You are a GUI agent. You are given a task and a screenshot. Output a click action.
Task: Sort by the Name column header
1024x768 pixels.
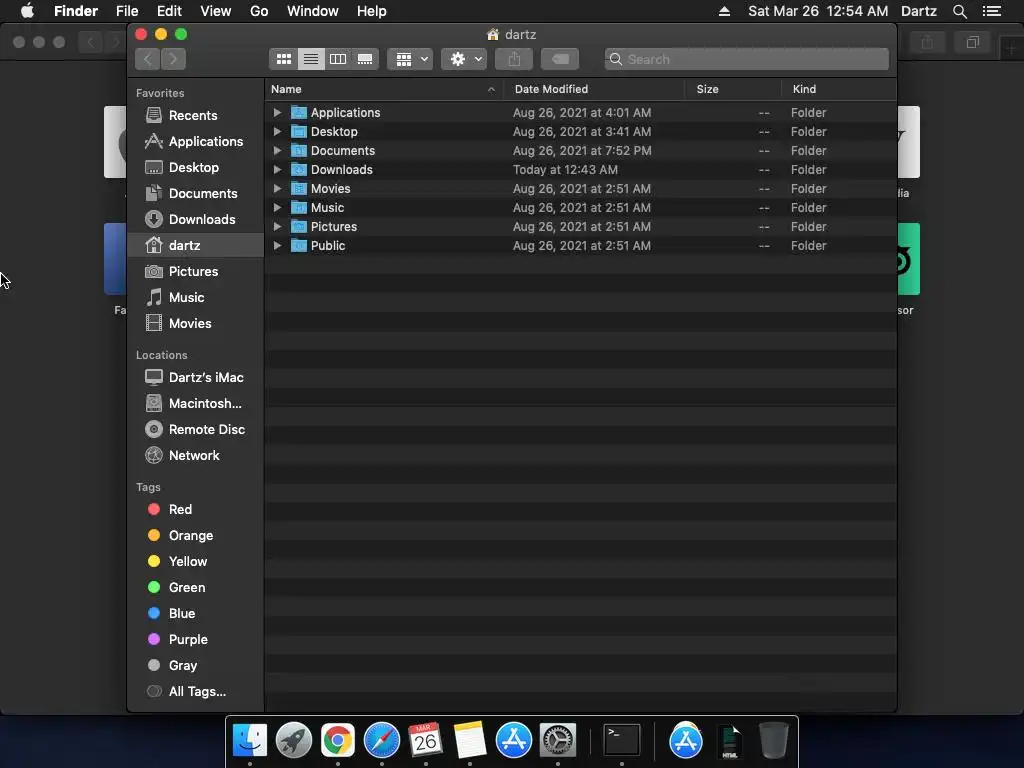(x=384, y=89)
